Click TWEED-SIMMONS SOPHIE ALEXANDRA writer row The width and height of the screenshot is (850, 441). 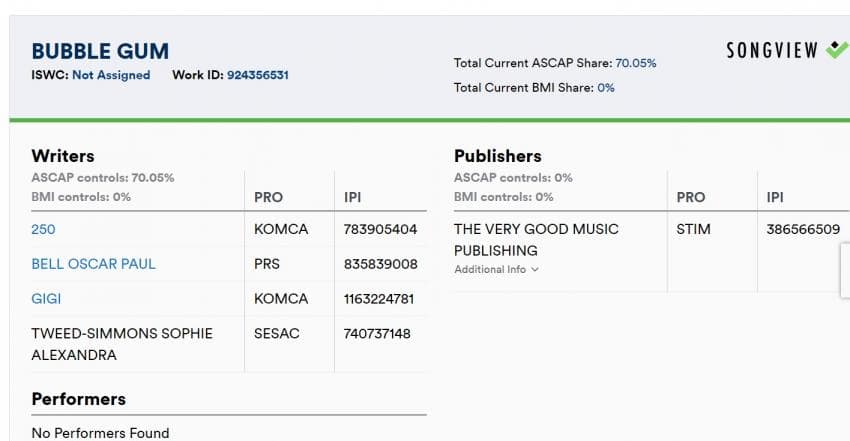(x=229, y=344)
